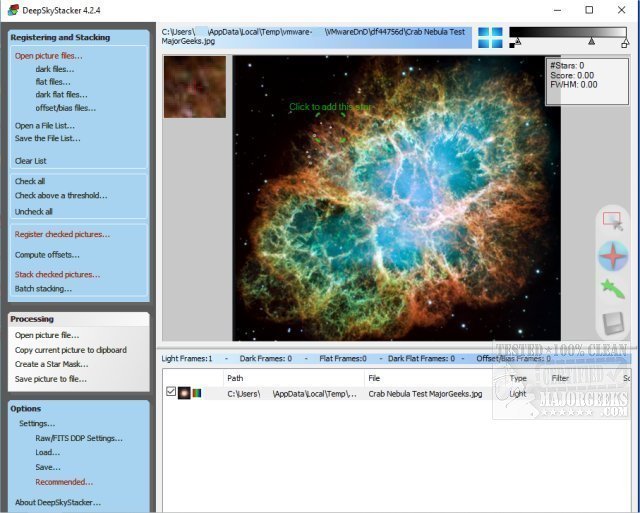Click the save changes disk icon
640x513 pixels.
[613, 323]
